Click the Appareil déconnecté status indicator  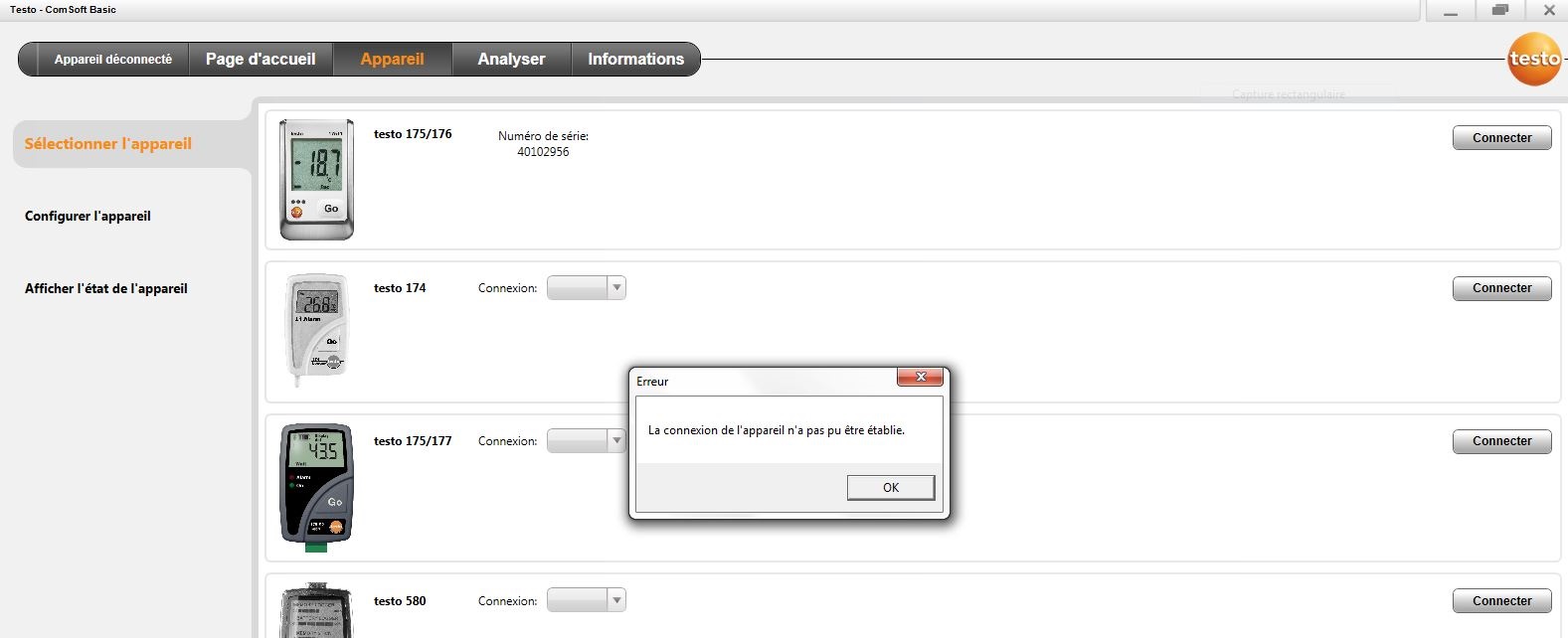pyautogui.click(x=112, y=60)
